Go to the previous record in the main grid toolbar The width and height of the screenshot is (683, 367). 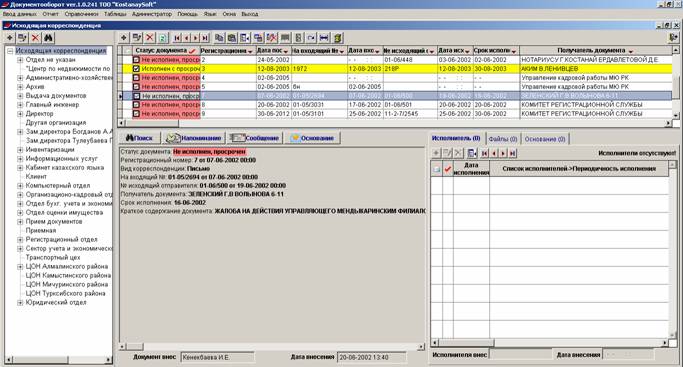pyautogui.click(x=186, y=38)
